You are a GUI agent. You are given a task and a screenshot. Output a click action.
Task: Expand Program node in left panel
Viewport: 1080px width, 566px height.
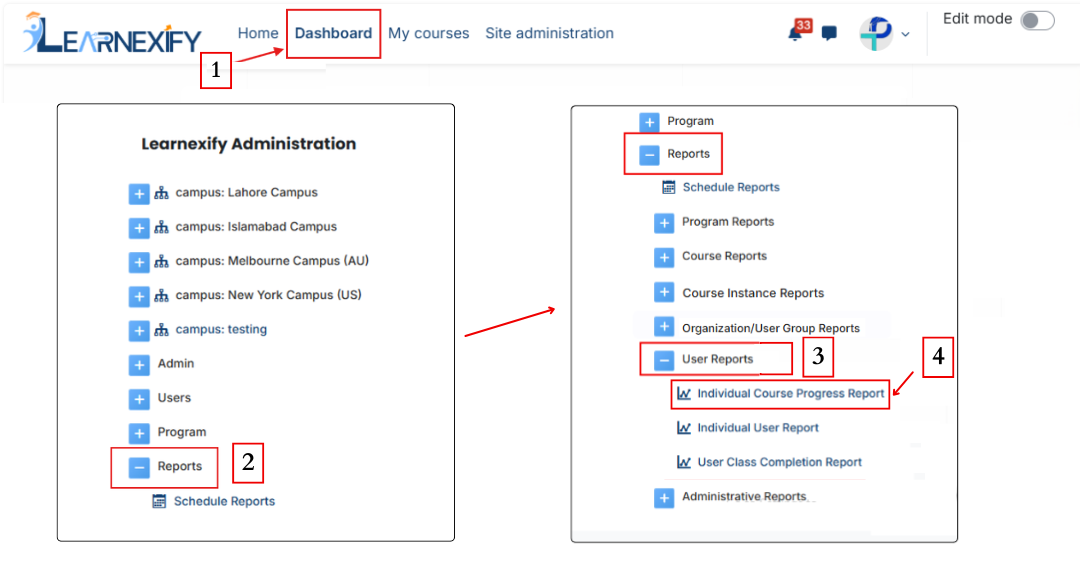(x=139, y=434)
